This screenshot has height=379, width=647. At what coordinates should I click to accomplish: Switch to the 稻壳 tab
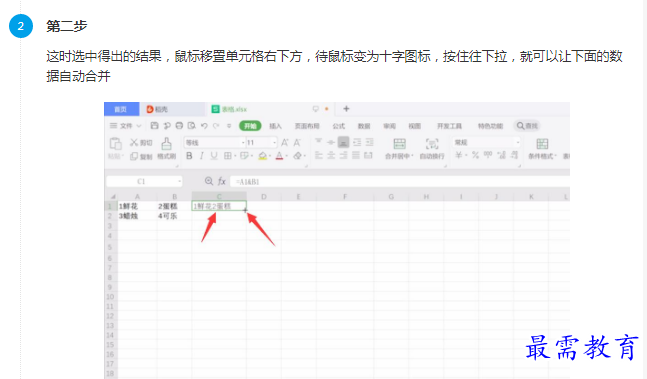[172, 109]
